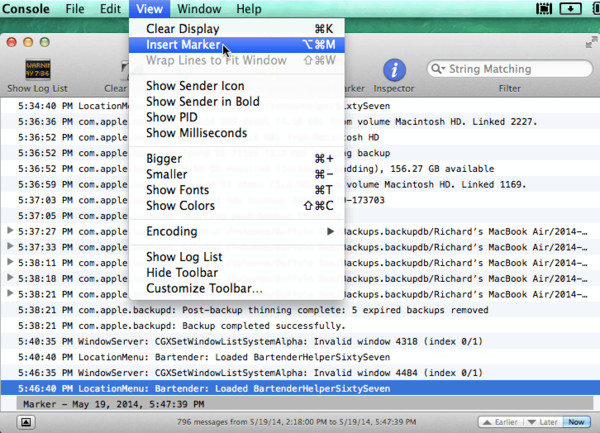Toggle Show PID option

[237, 117]
